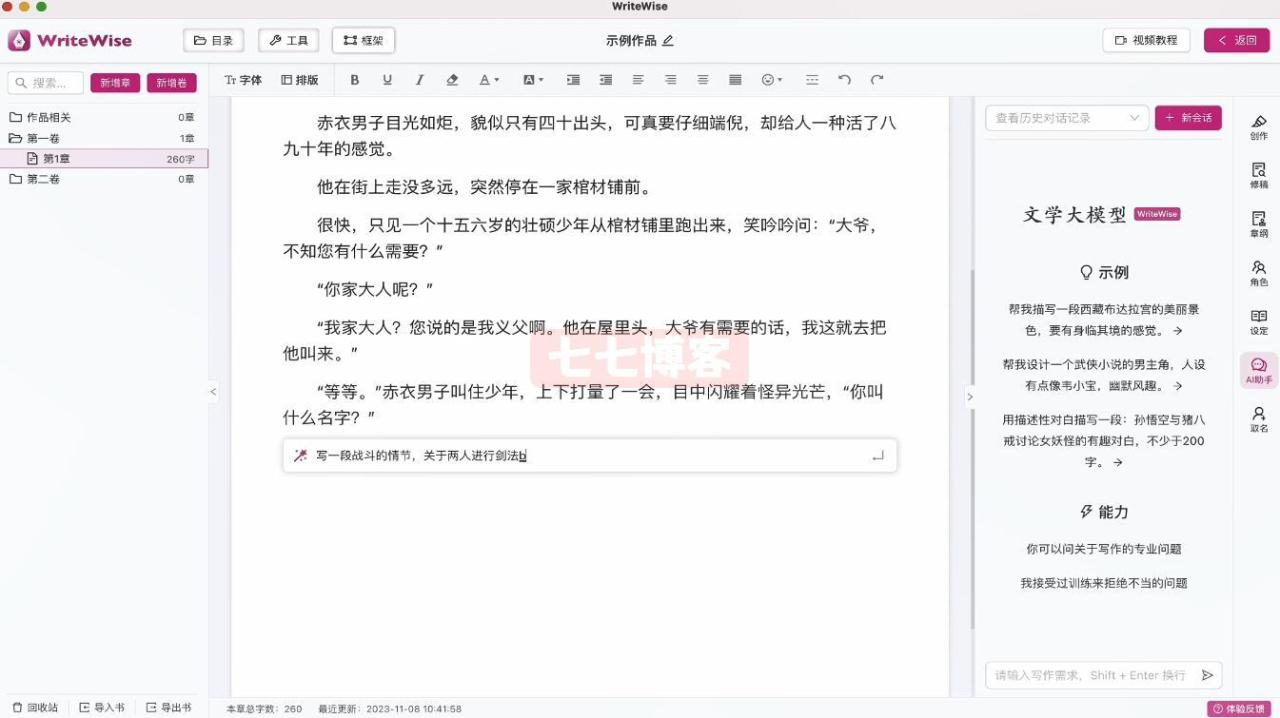Open the 角色 character panel

click(x=1259, y=270)
